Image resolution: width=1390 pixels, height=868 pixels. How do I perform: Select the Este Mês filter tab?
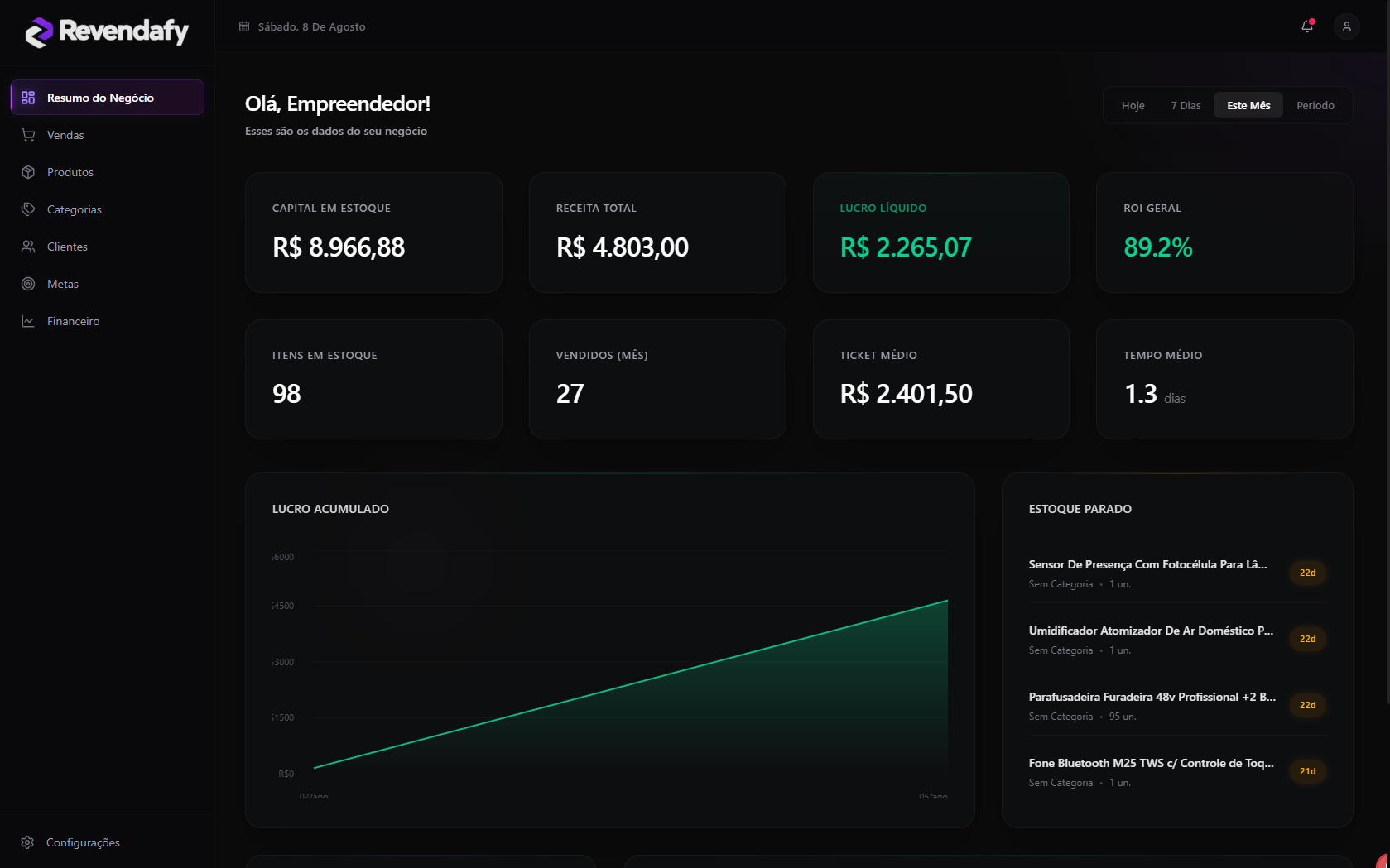point(1248,105)
